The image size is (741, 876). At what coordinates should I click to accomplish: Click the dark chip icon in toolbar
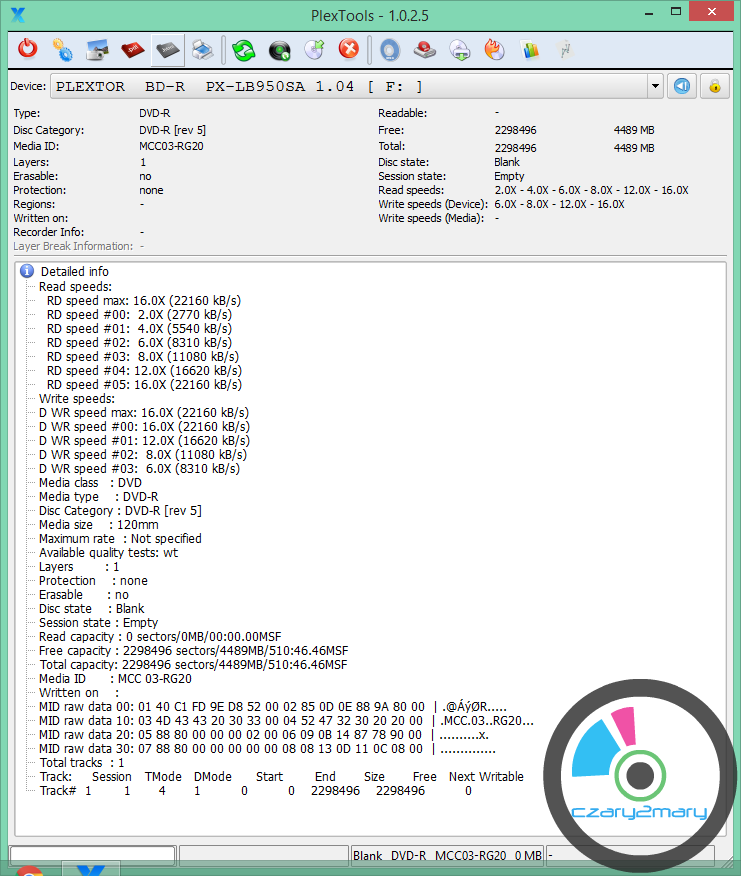(x=167, y=49)
